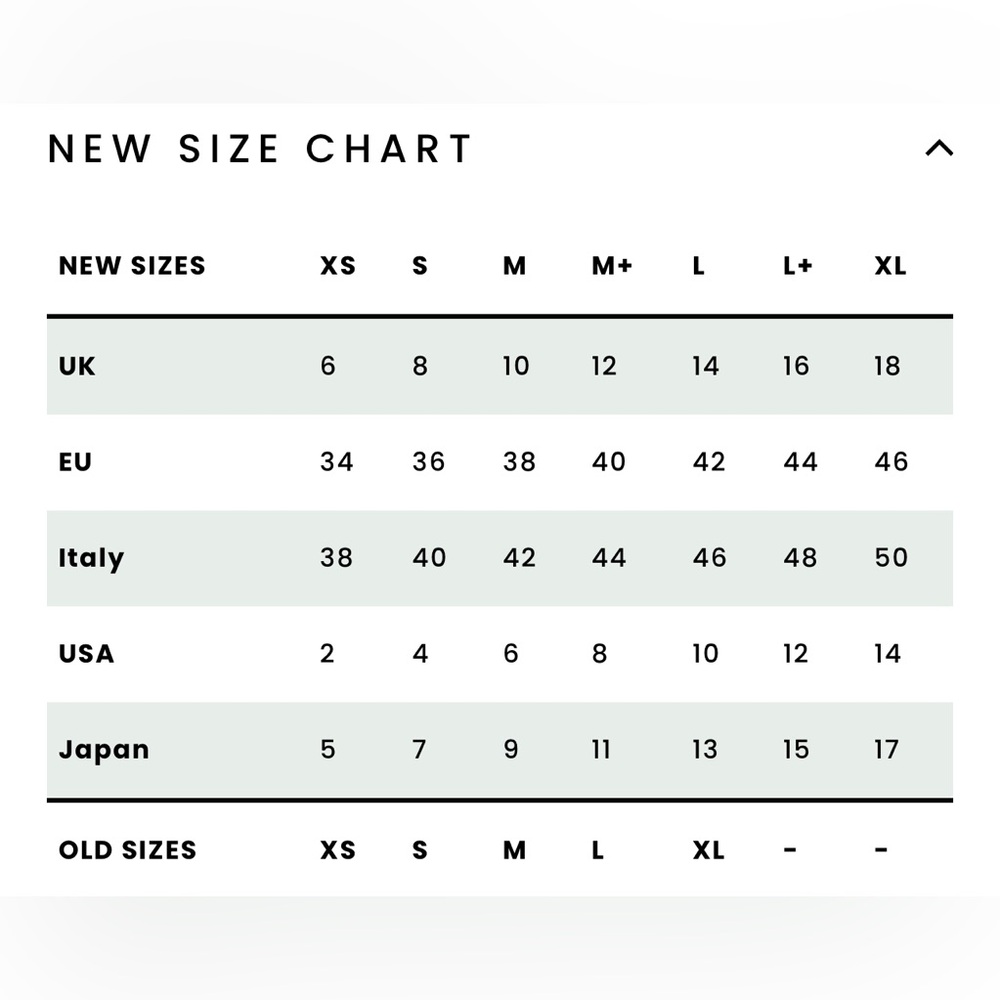Click the USA row label
Viewport: 1000px width, 1000px height.
coord(86,654)
